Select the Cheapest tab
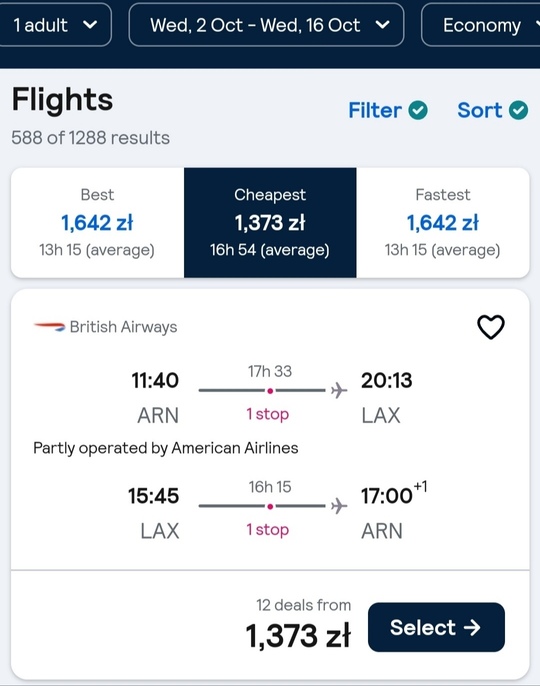The height and width of the screenshot is (686, 540). tap(270, 223)
